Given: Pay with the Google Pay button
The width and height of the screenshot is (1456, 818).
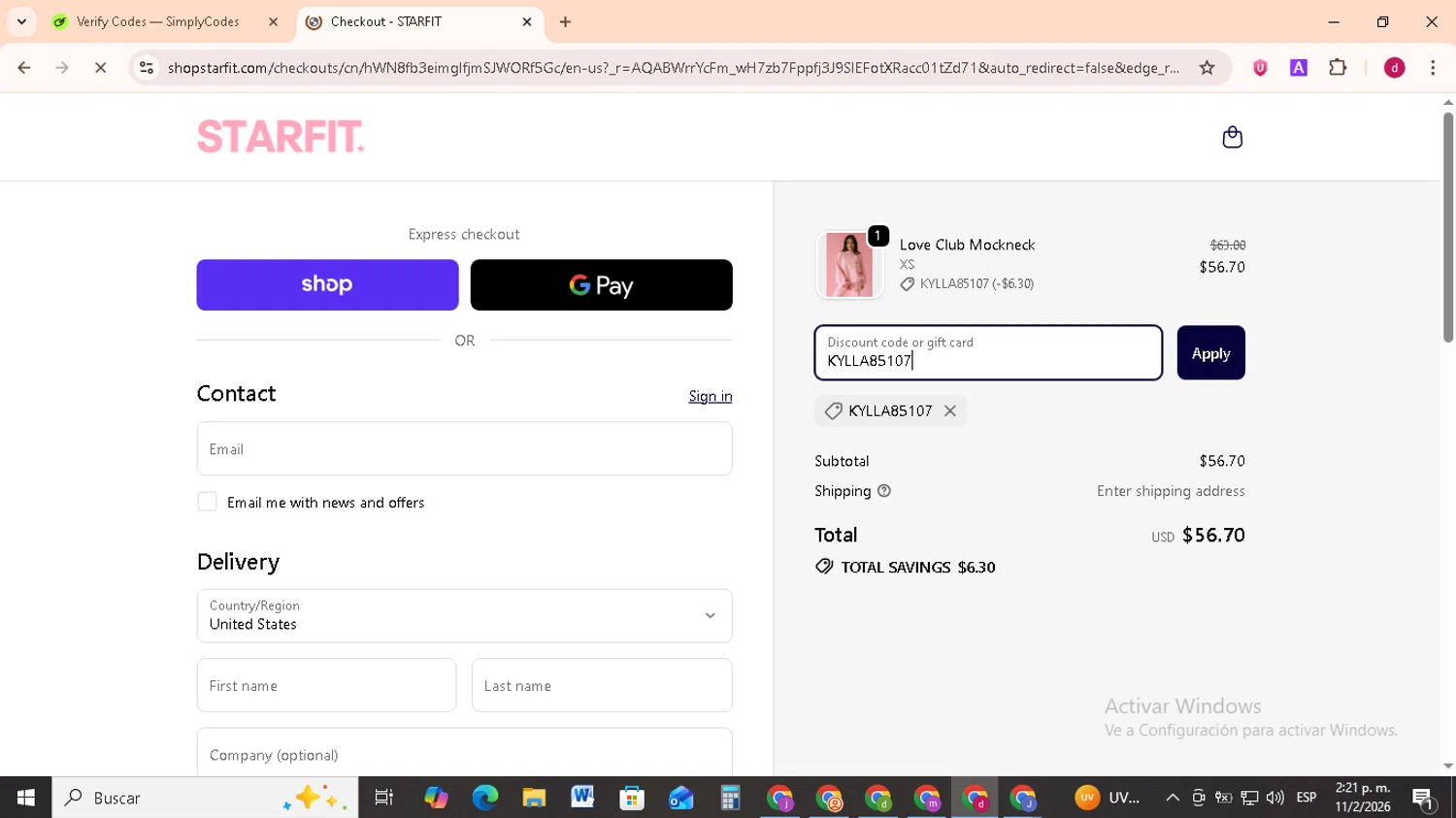Looking at the screenshot, I should (601, 284).
